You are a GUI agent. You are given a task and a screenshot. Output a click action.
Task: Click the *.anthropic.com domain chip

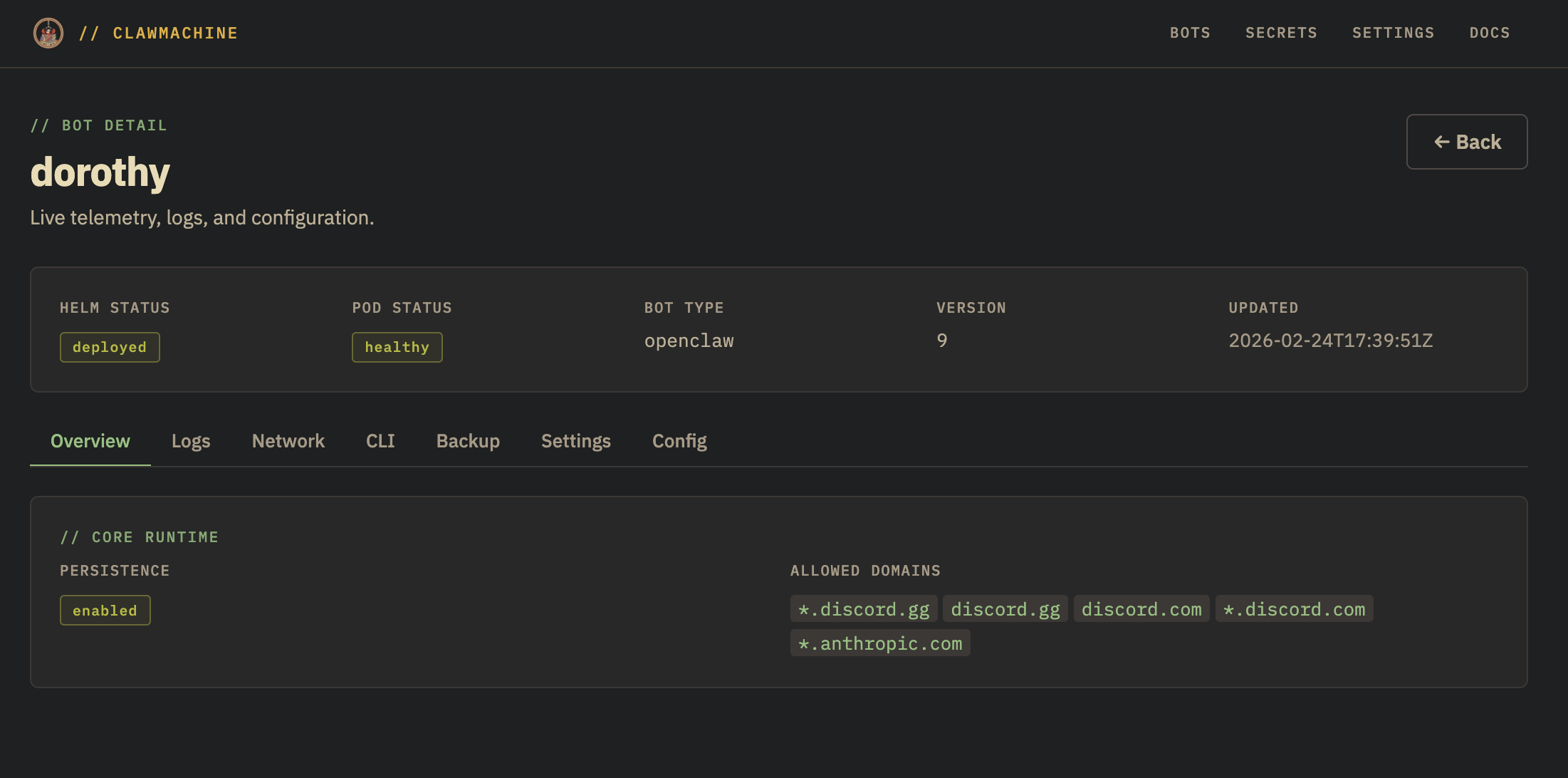pos(880,643)
